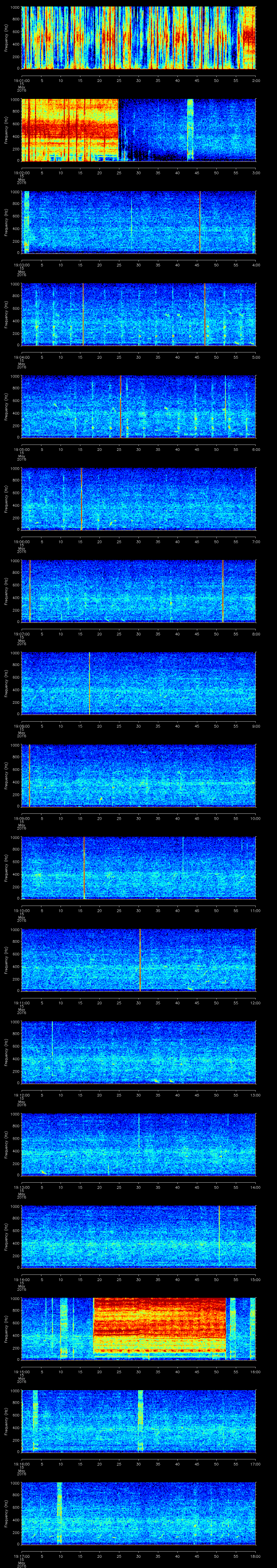Select the '19:04:00' start time label
Image resolution: width=277 pixels, height=1568 pixels.
[21, 357]
